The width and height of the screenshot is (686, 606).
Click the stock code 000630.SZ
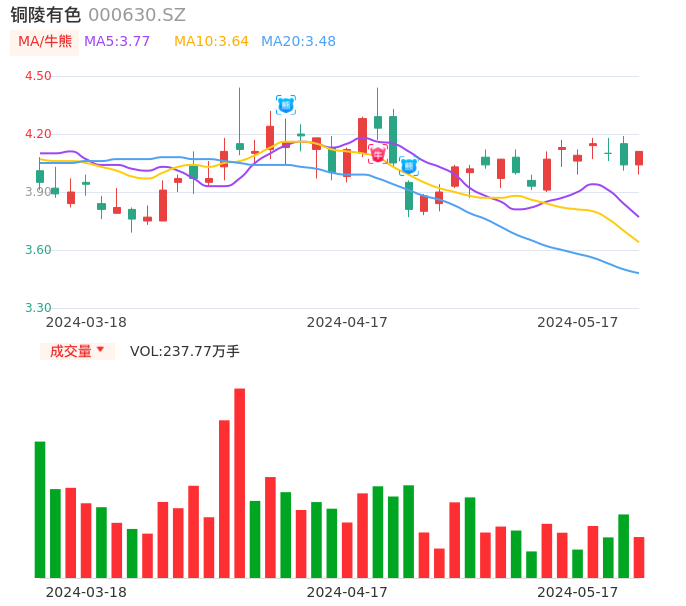[x=137, y=15]
